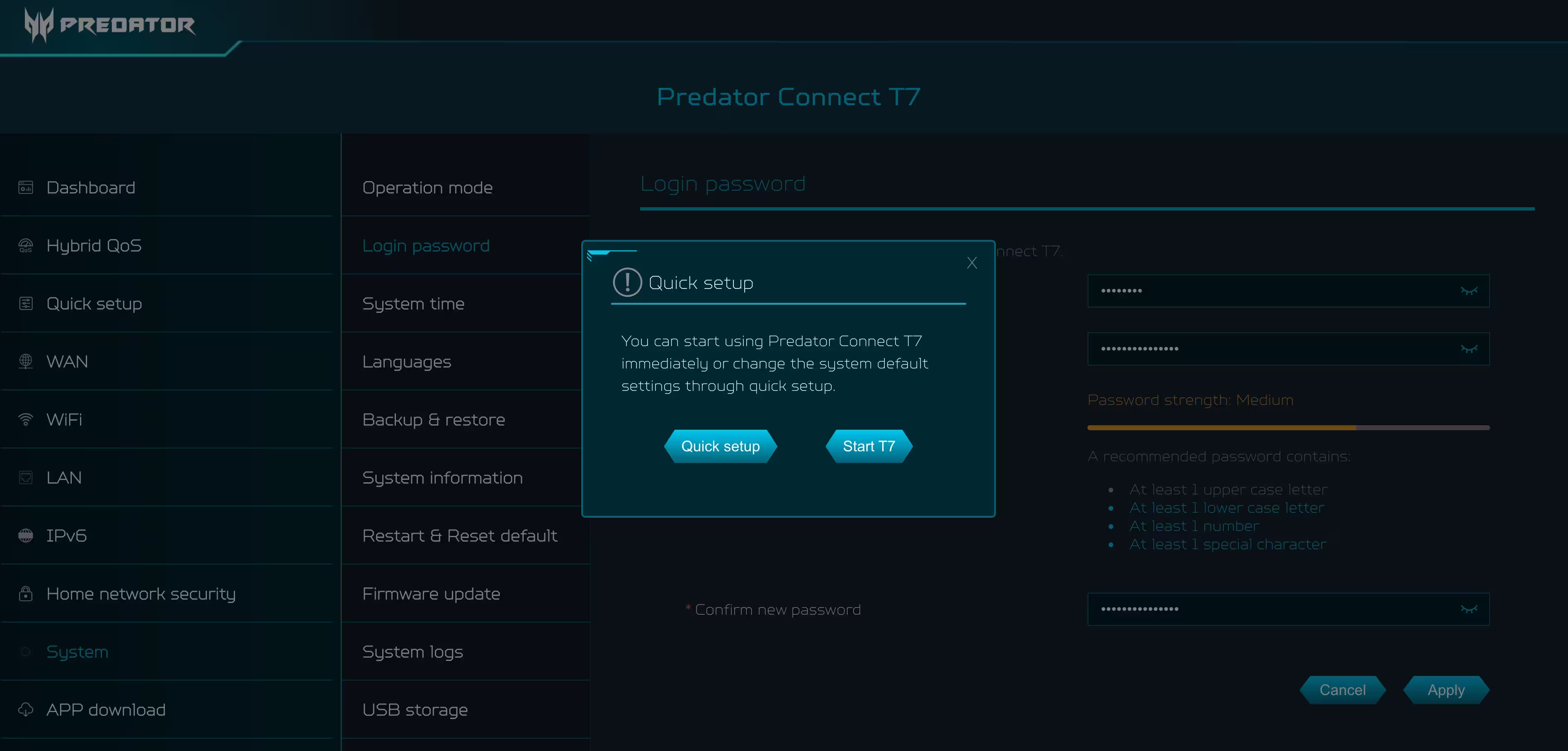This screenshot has width=1568, height=751.
Task: Click the second password input field
Action: pyautogui.click(x=1288, y=349)
